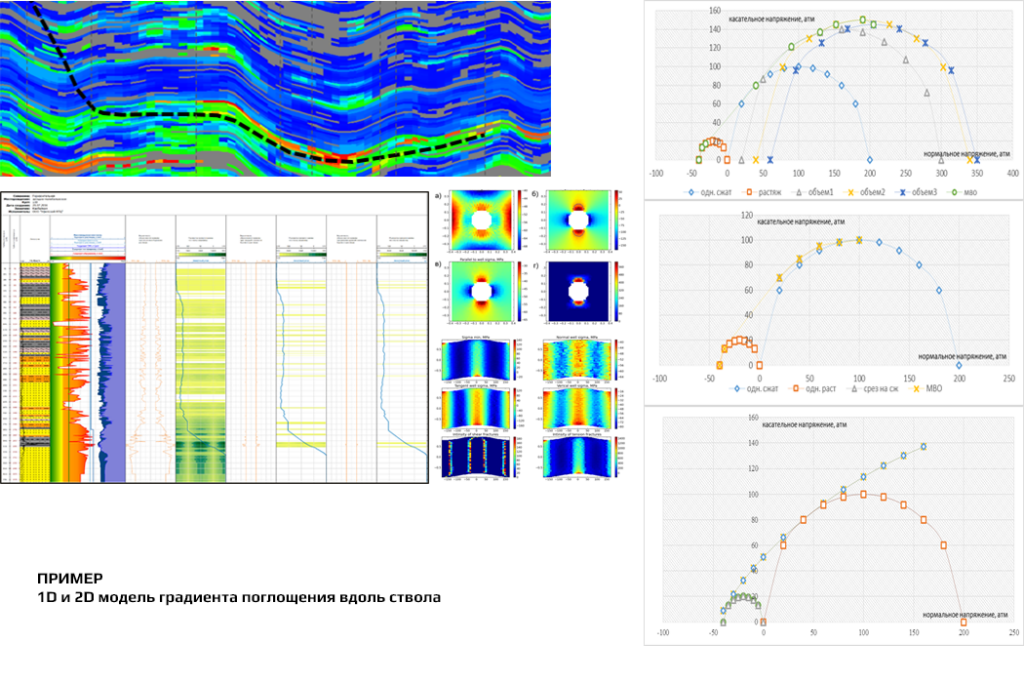Click the color scale bar beside panel а)
This screenshot has height=683, width=1024.
[x=518, y=218]
